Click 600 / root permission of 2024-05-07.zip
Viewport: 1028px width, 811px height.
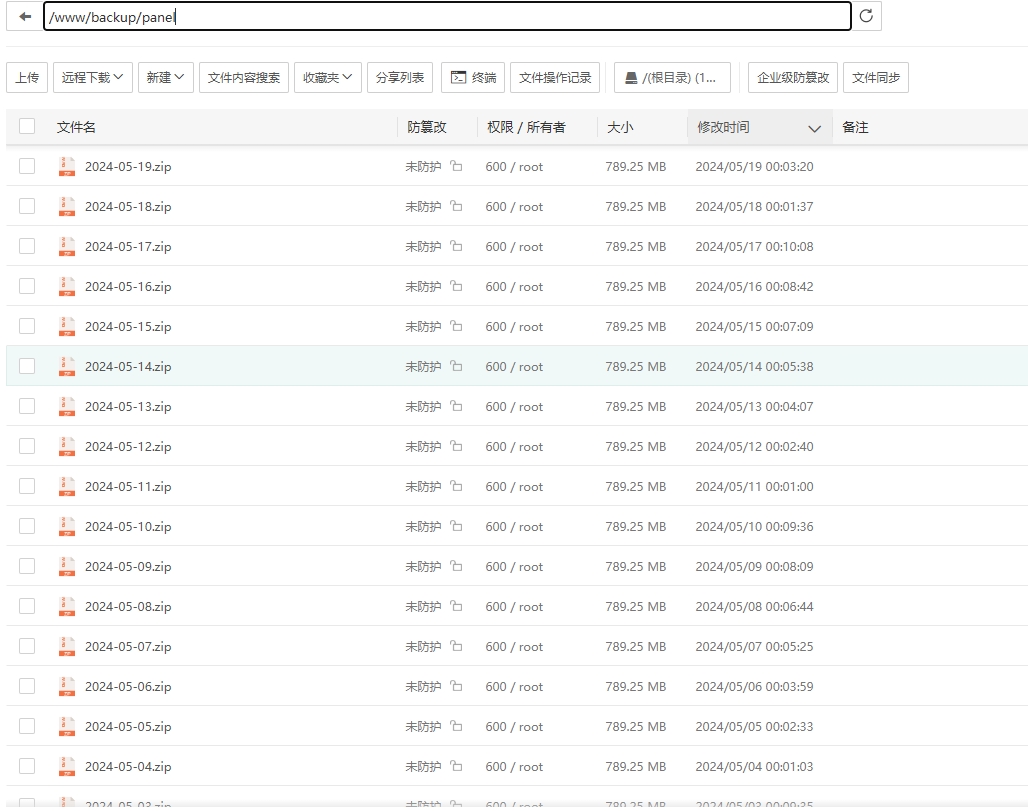514,646
